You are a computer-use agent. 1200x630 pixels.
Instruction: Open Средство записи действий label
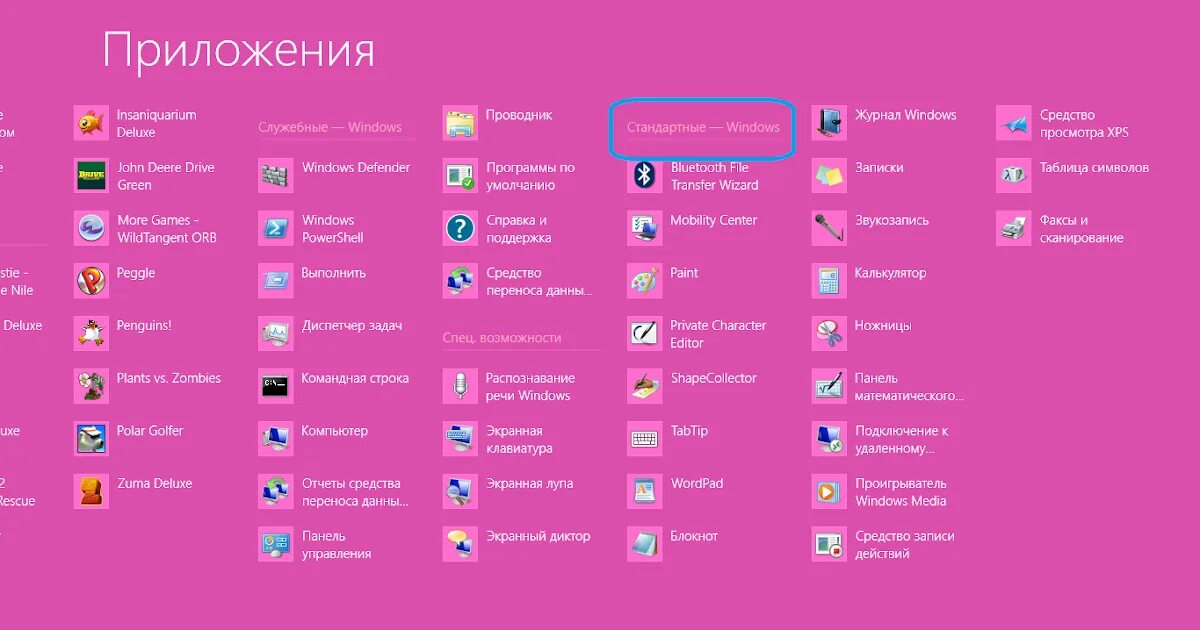tap(905, 545)
